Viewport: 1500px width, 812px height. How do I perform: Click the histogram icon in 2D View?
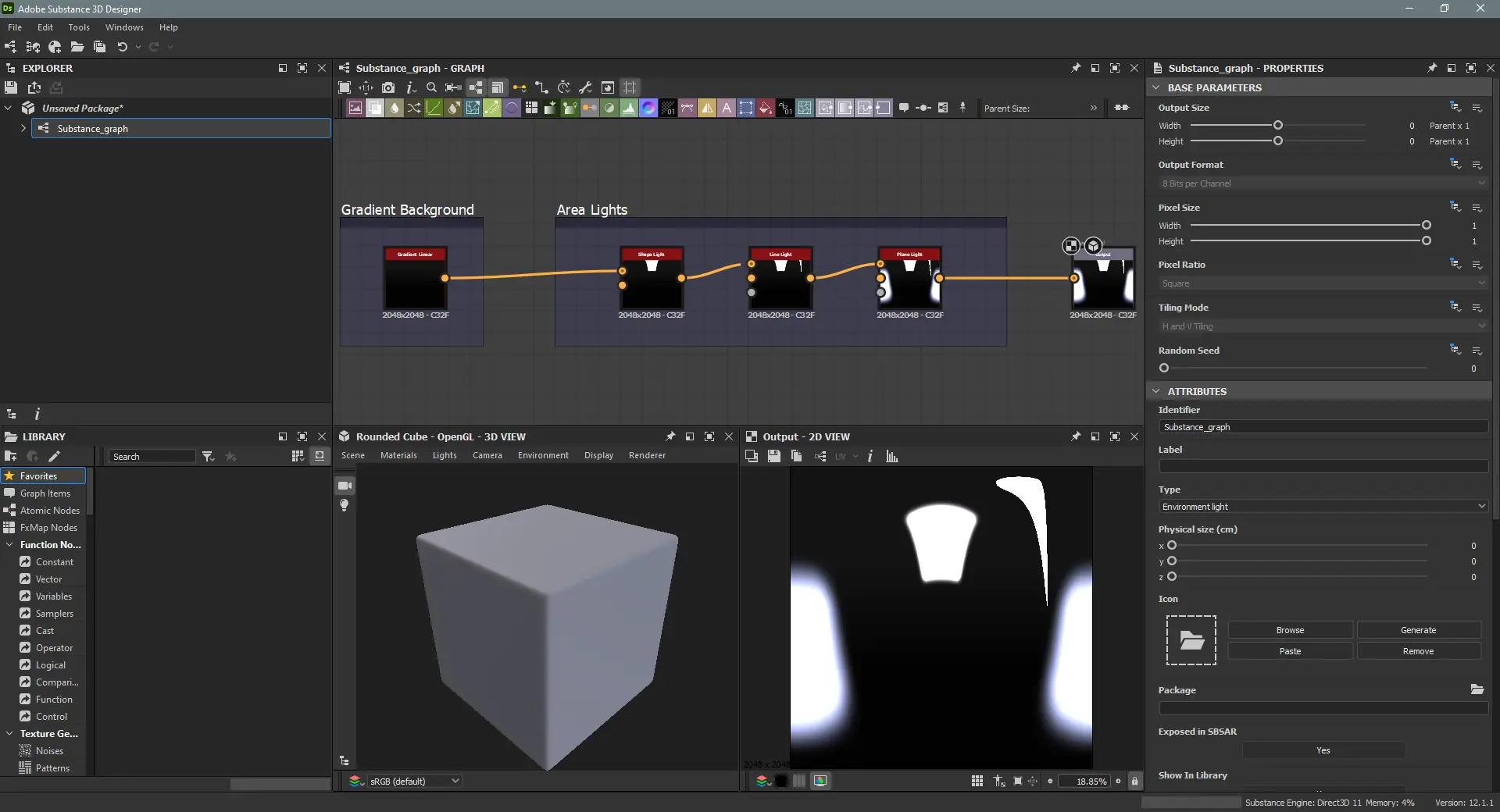pos(892,457)
